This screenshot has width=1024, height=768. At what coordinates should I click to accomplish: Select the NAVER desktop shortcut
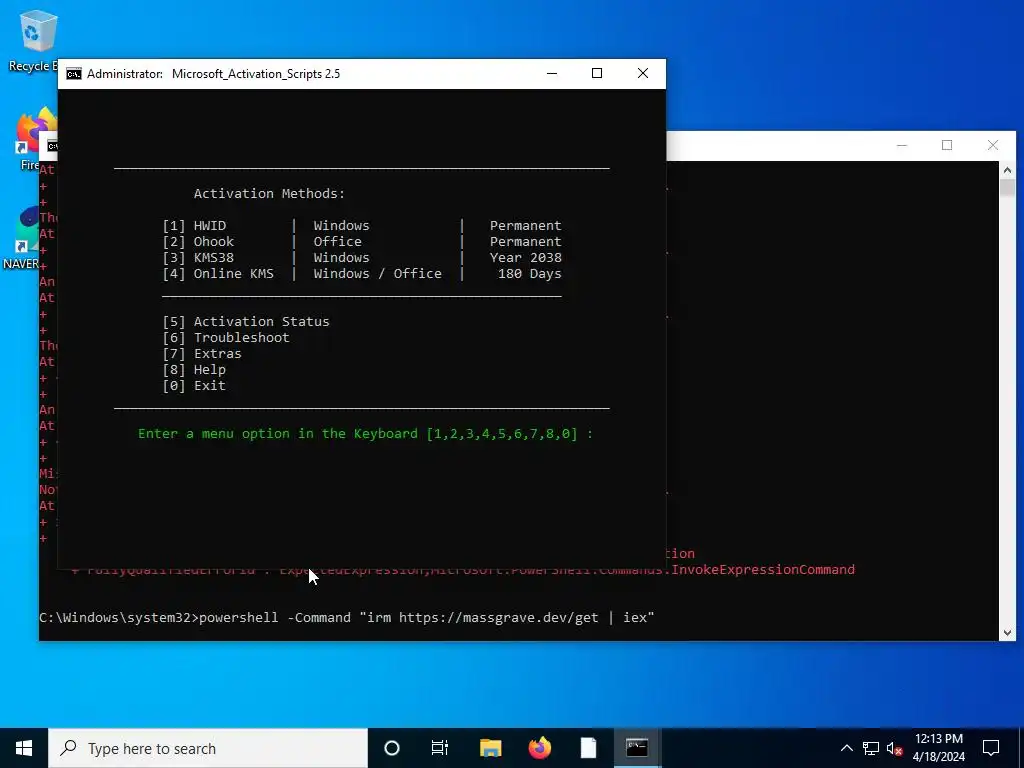pos(21,238)
